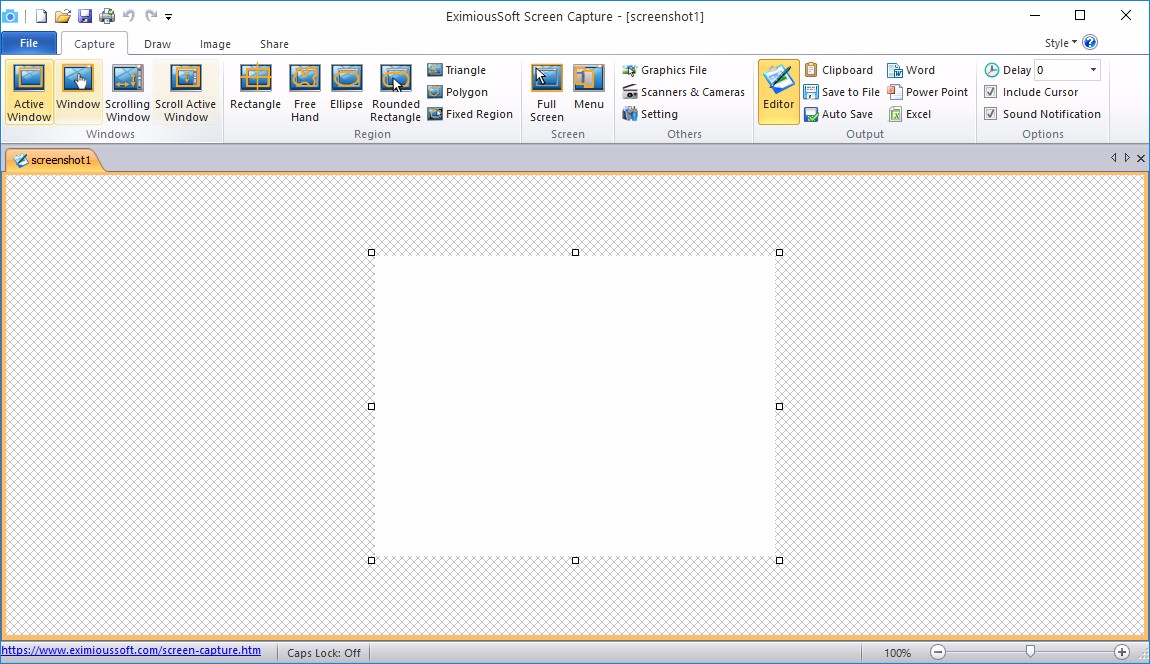Send output to Clipboard
Image resolution: width=1150 pixels, height=664 pixels.
coord(838,70)
